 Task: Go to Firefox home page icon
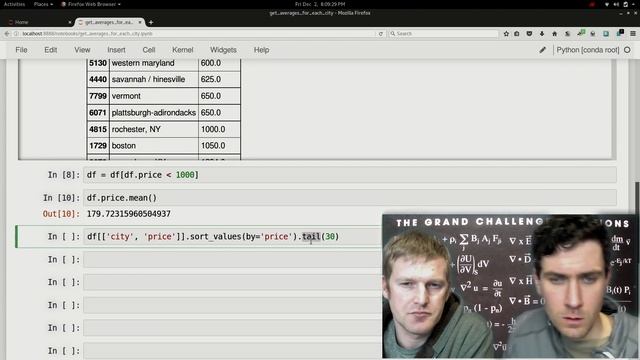[x=555, y=33]
